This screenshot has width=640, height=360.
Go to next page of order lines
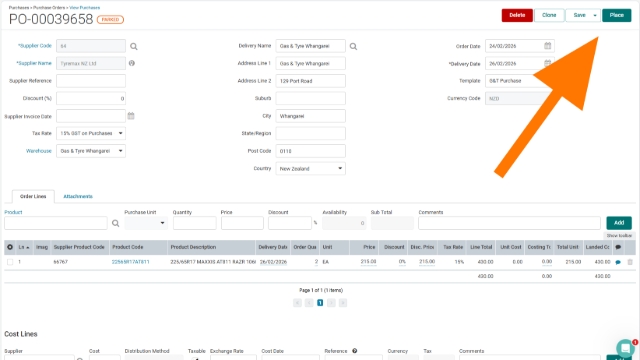click(331, 303)
